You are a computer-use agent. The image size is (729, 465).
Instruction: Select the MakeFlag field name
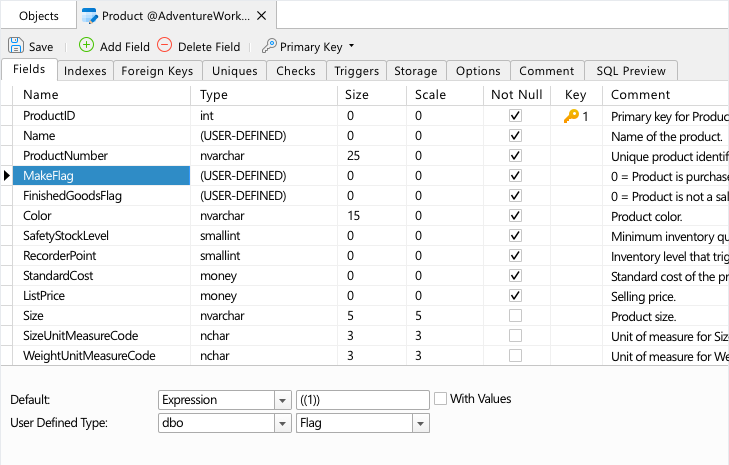point(48,176)
